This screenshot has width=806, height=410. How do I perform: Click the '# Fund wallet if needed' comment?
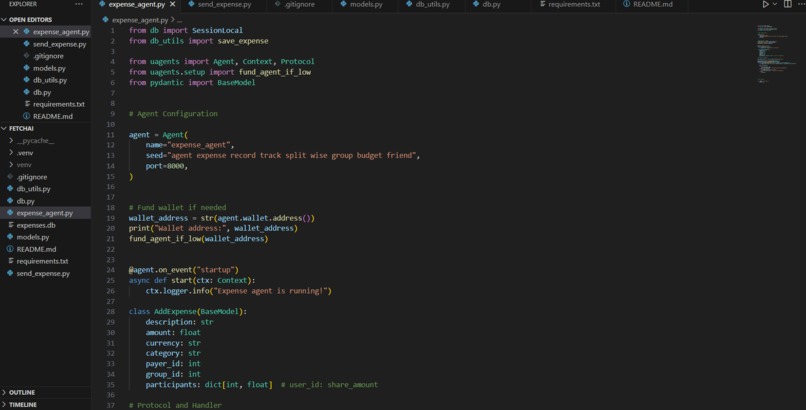tap(177, 208)
